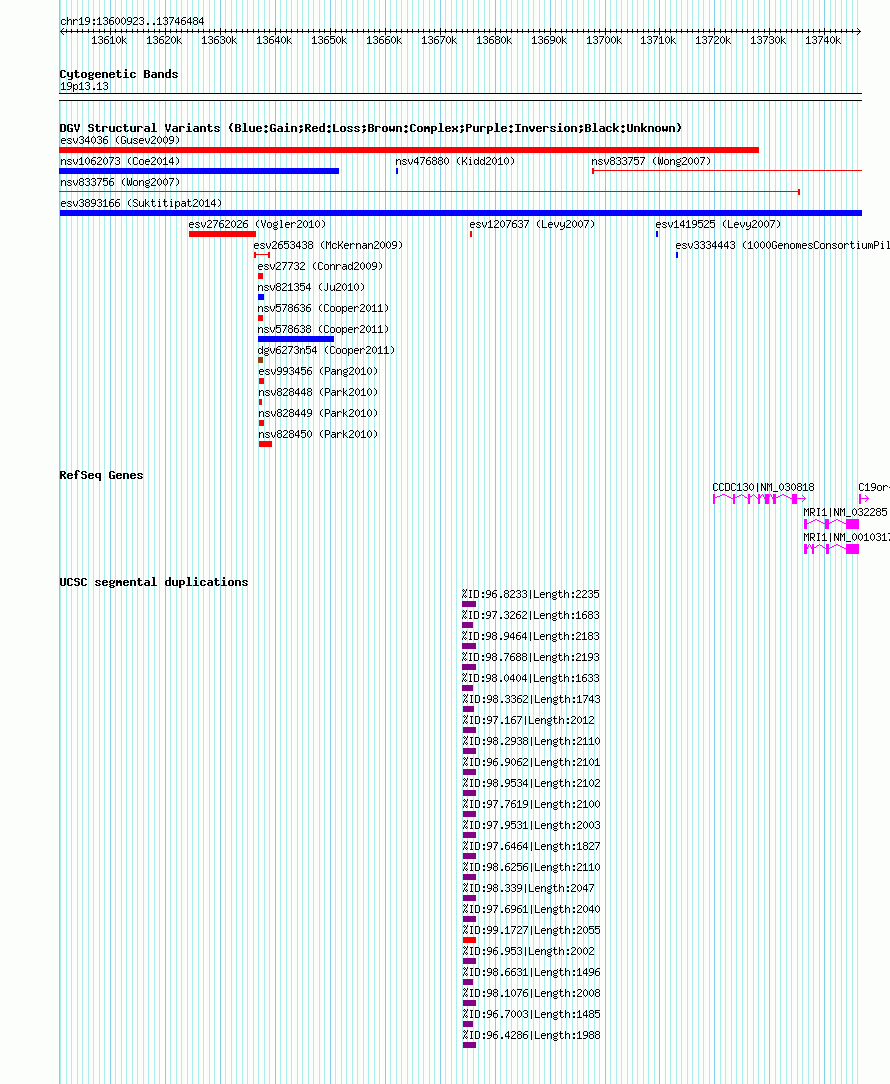Click duplication %ID:98.6631|Length:1496 label
890x1084 pixels.
click(x=531, y=972)
